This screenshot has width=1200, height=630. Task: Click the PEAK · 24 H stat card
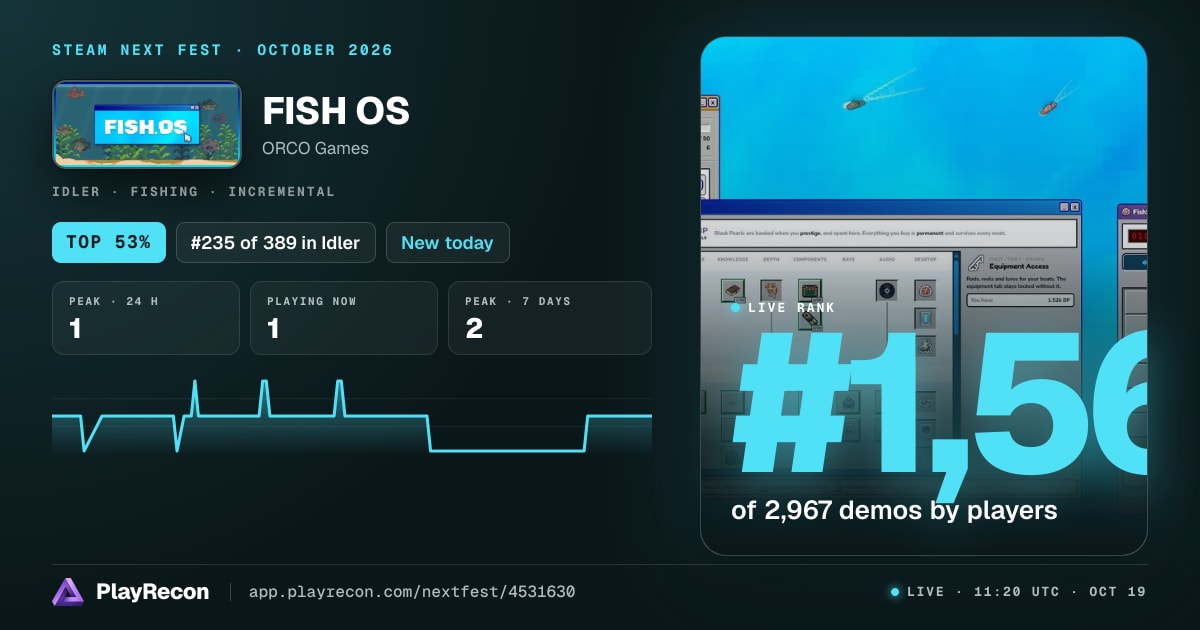(146, 318)
